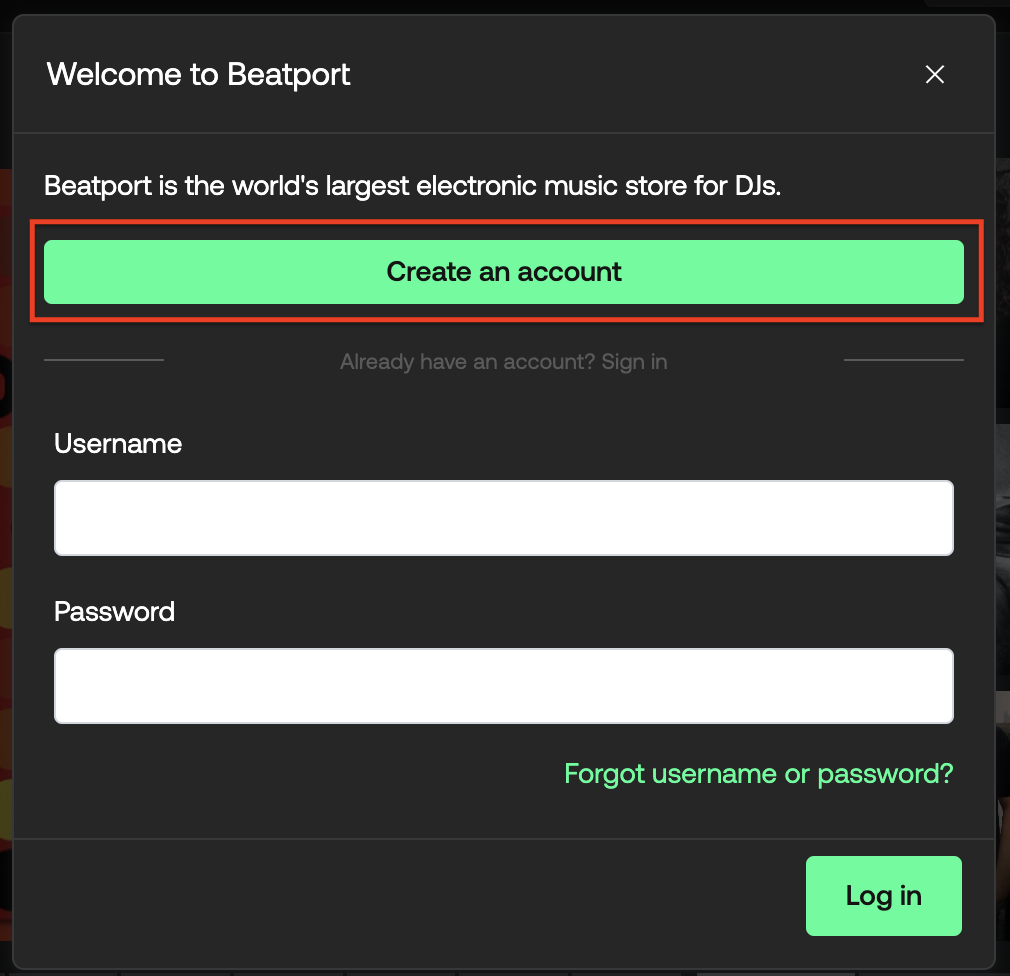This screenshot has width=1010, height=976.
Task: Click the Password field label
Action: pos(115,612)
